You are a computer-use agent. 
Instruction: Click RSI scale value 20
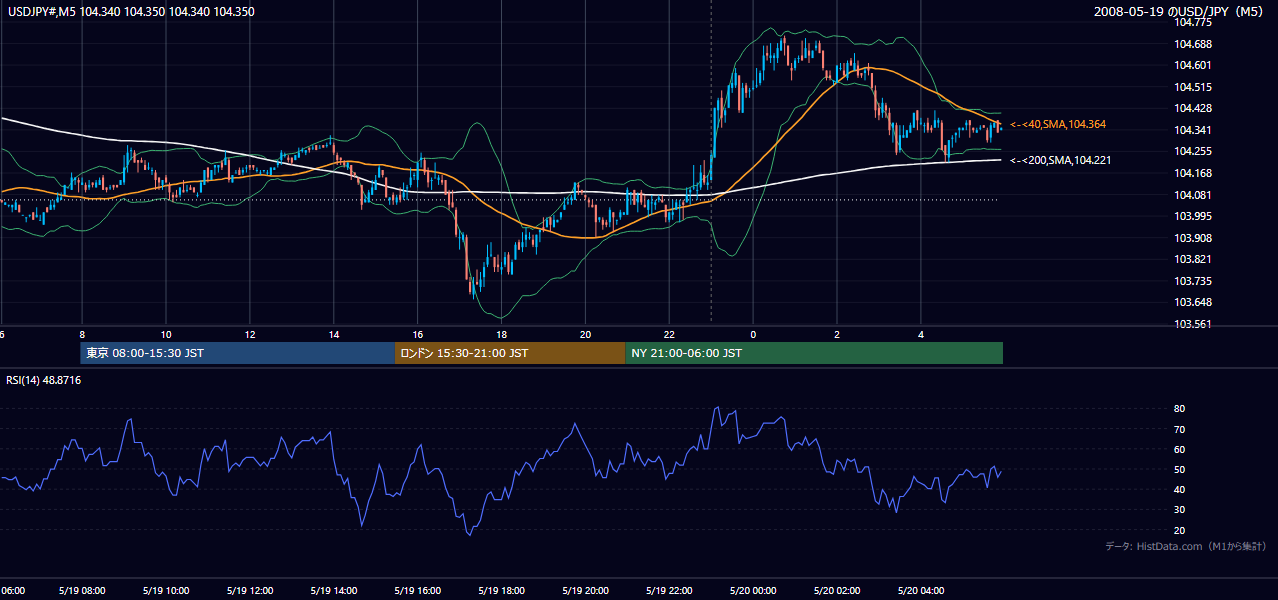coord(1180,530)
